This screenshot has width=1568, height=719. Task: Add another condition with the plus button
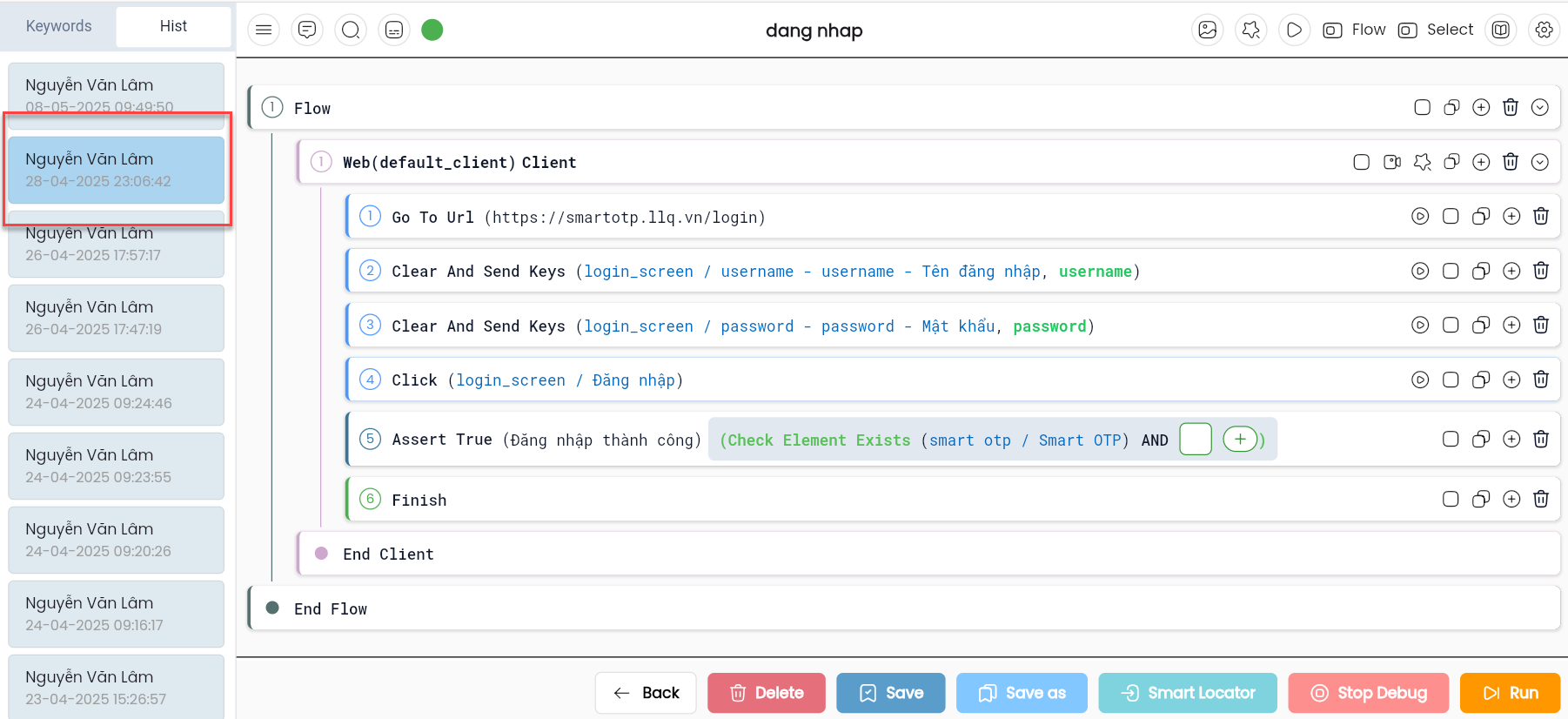pyautogui.click(x=1240, y=440)
